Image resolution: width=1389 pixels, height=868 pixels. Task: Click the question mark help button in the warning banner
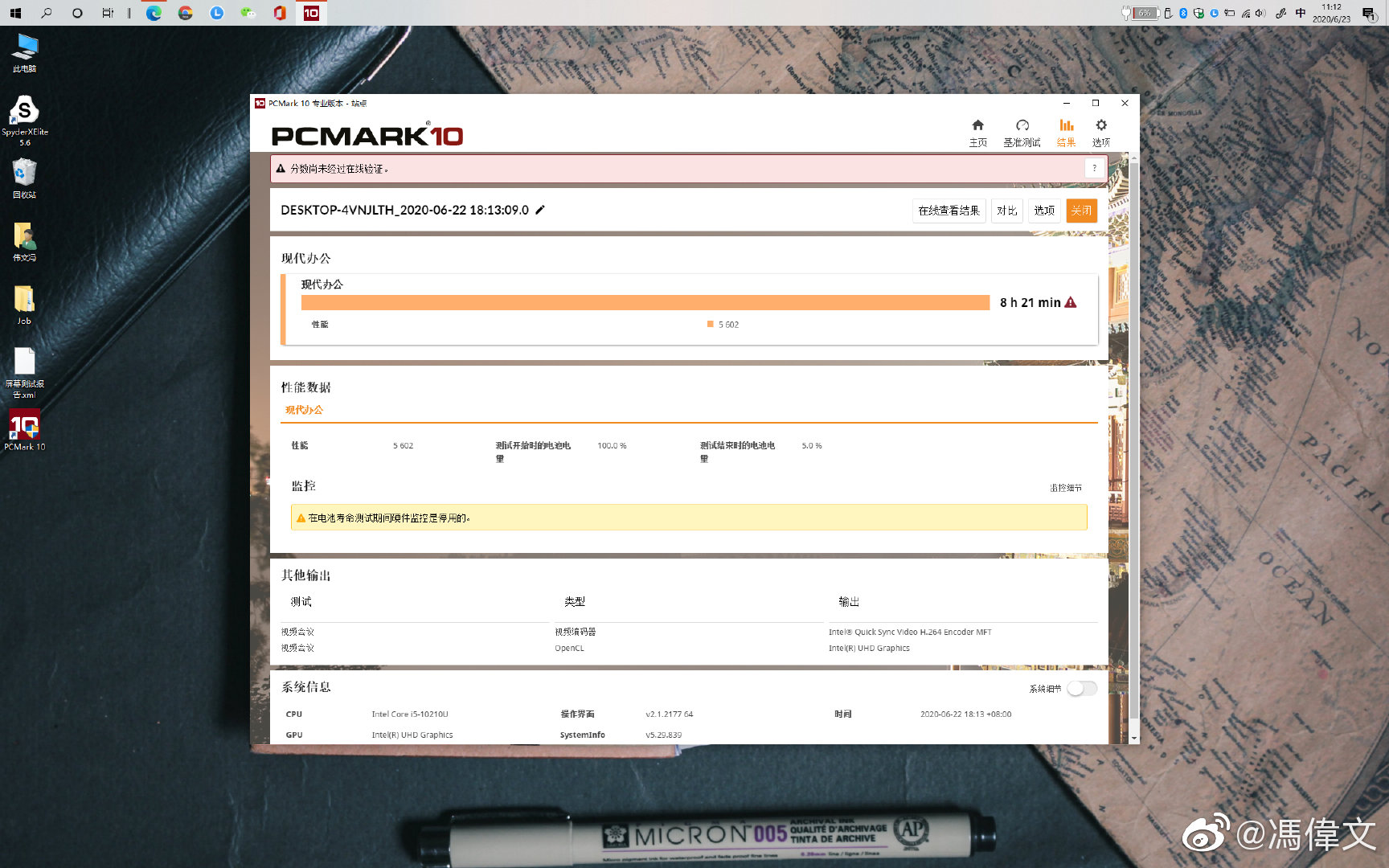coord(1094,168)
